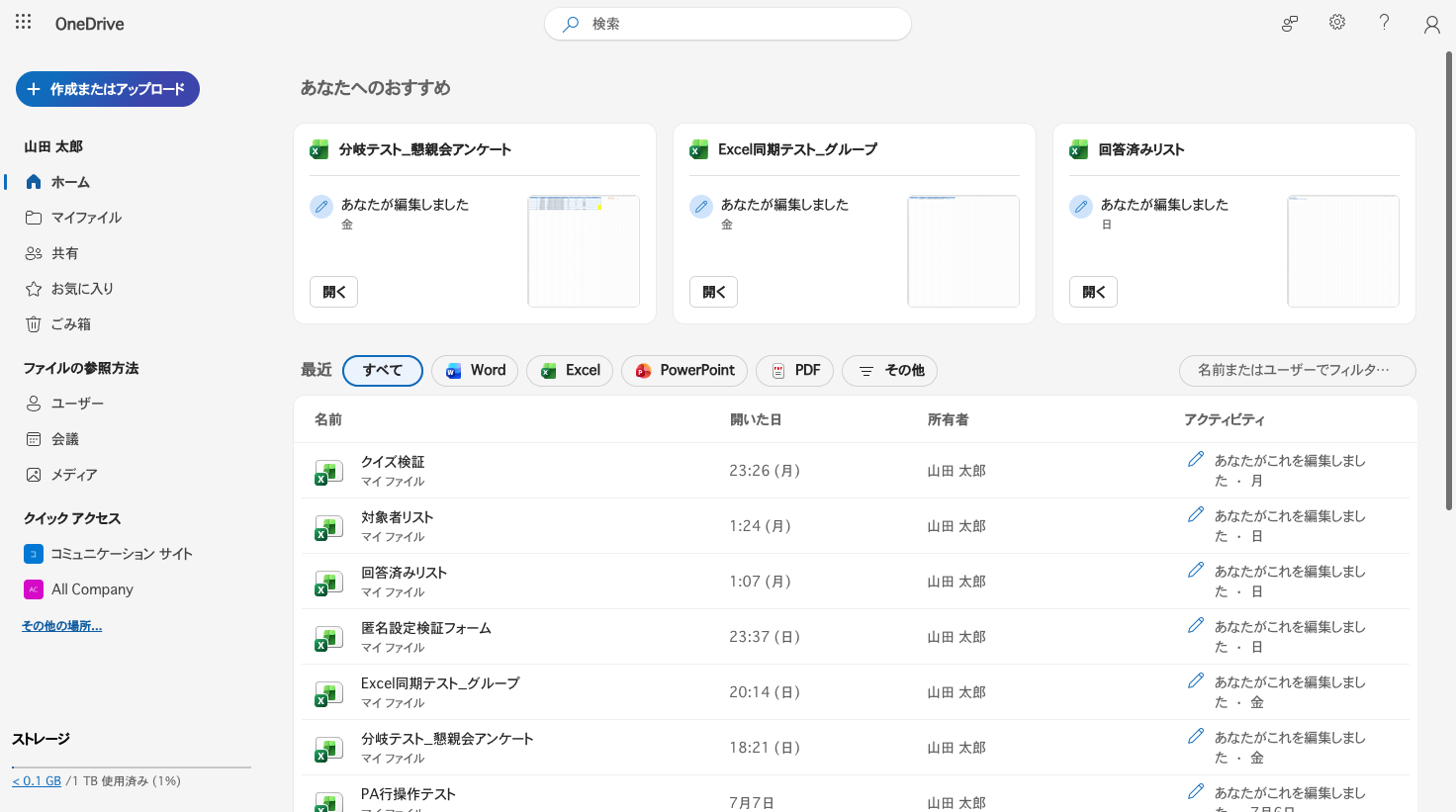
Task: Filter recent files by PDF
Action: pyautogui.click(x=795, y=371)
